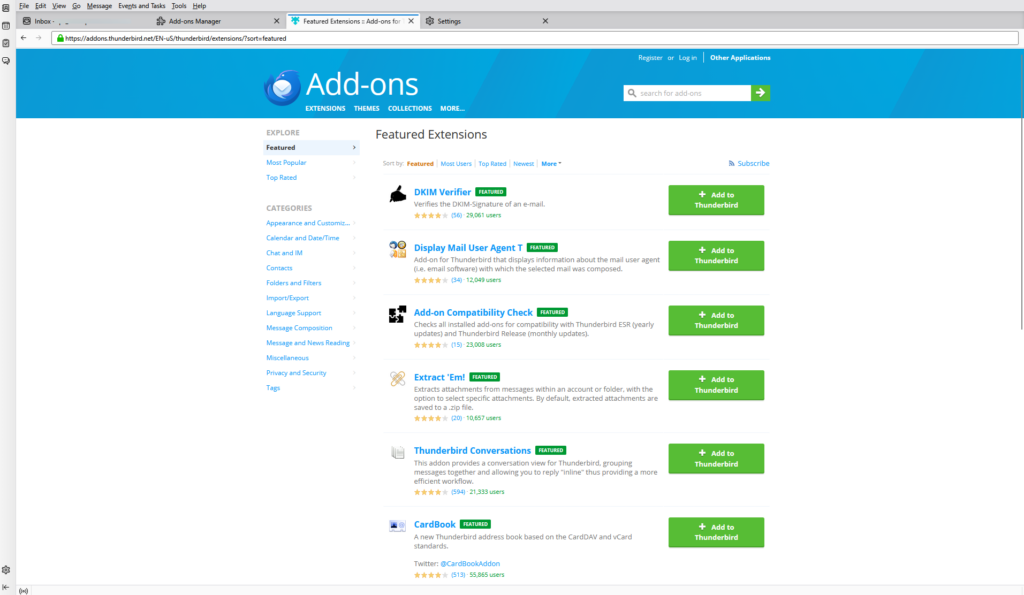Add Add-on Compatibility Check to Thunderbird
Viewport: 1024px width, 595px height.
click(716, 320)
